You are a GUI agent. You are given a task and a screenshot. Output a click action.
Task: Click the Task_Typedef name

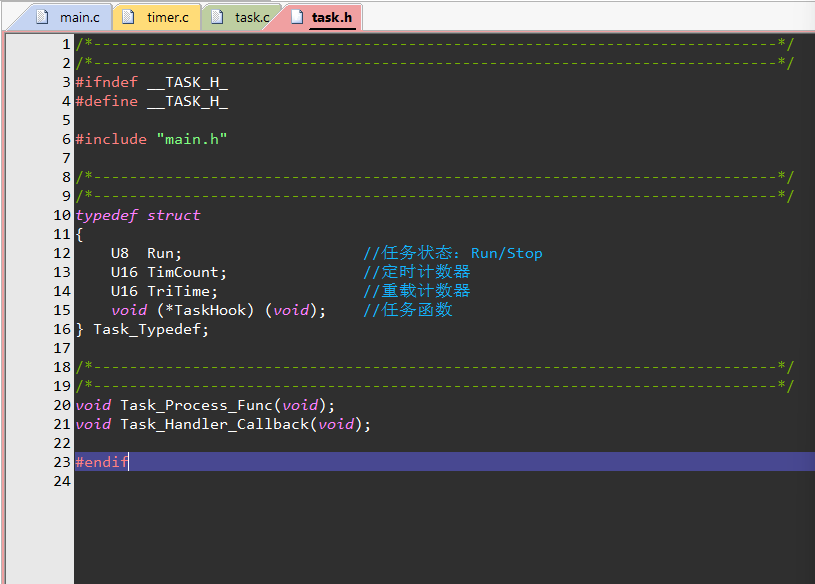[147, 329]
